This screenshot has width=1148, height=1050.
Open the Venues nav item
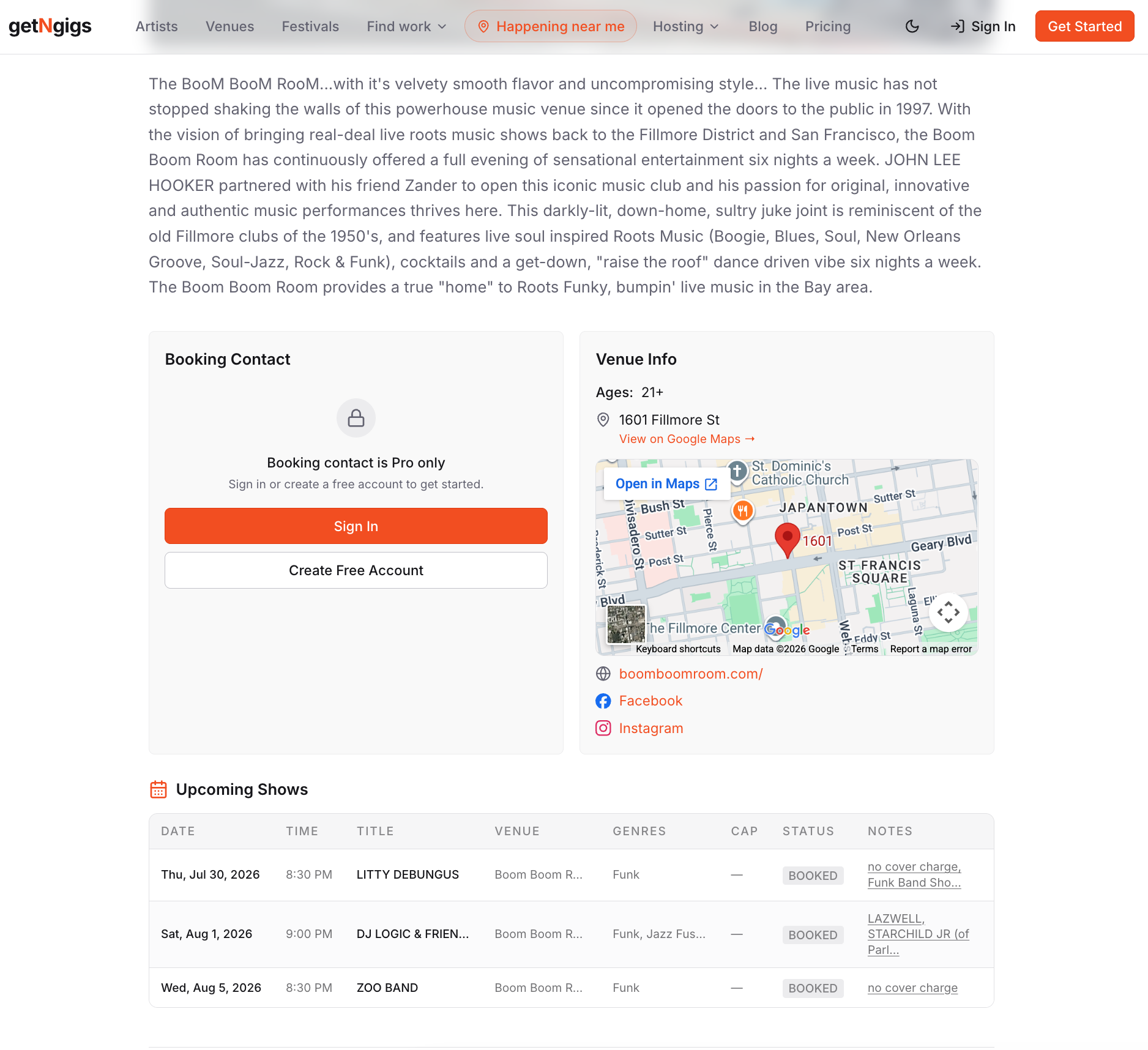click(229, 26)
